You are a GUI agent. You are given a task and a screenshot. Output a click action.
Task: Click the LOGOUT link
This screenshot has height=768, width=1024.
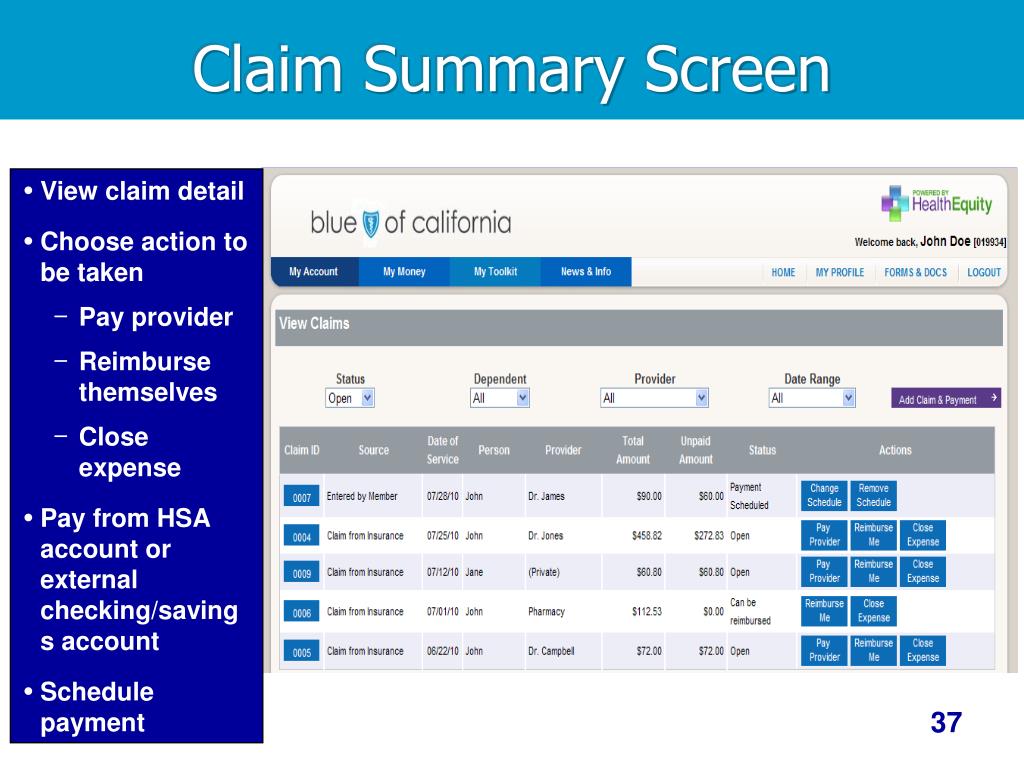click(x=983, y=272)
